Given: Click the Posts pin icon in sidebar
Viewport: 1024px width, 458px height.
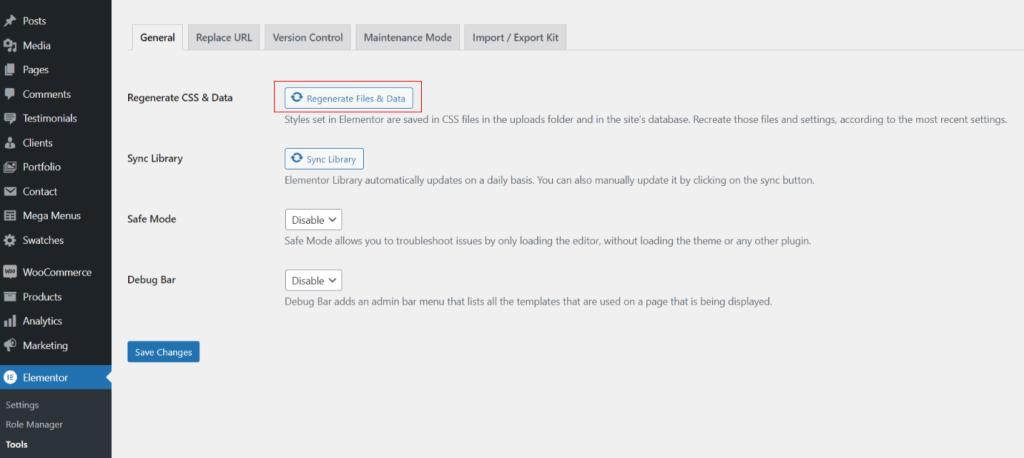Looking at the screenshot, I should click(x=10, y=21).
